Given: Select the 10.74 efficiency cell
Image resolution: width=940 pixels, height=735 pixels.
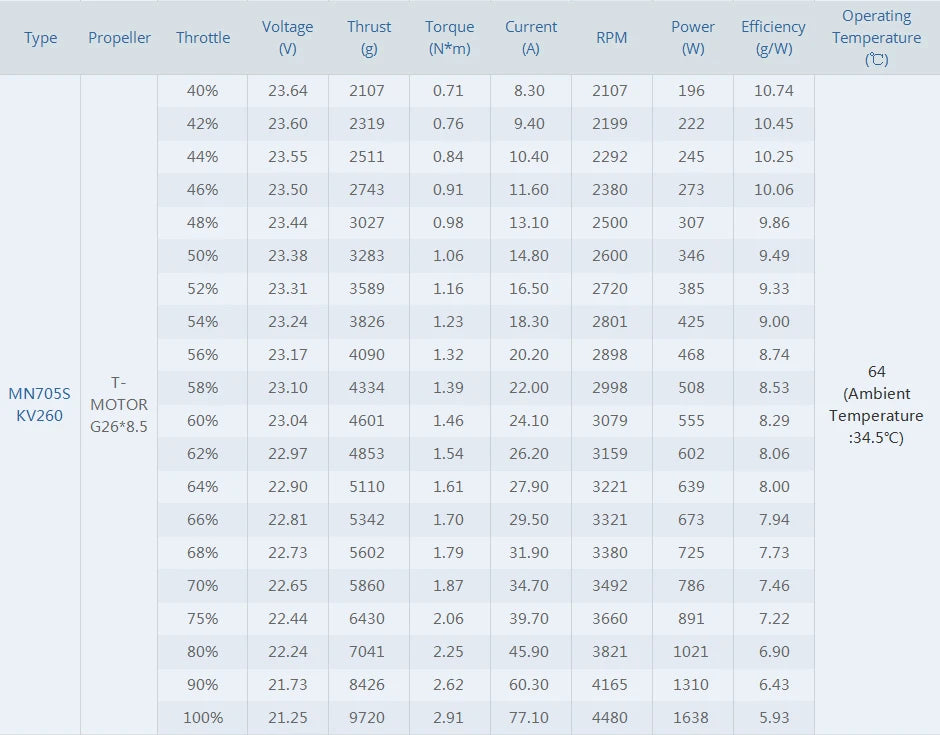Looking at the screenshot, I should click(x=773, y=90).
